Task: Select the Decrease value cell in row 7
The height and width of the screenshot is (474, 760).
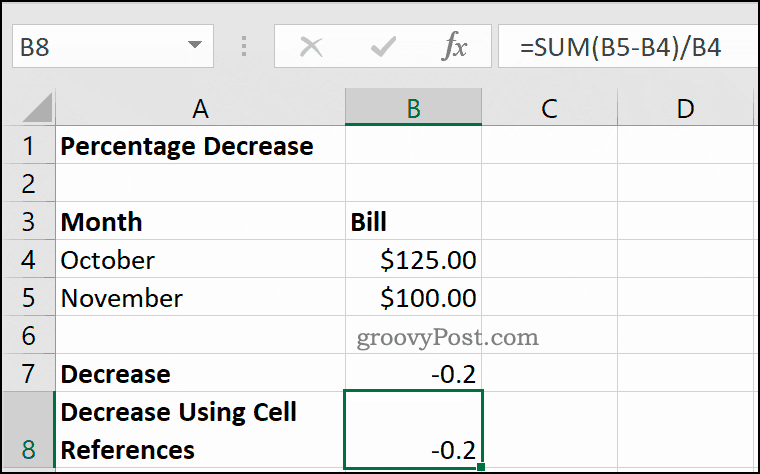Action: tap(413, 373)
